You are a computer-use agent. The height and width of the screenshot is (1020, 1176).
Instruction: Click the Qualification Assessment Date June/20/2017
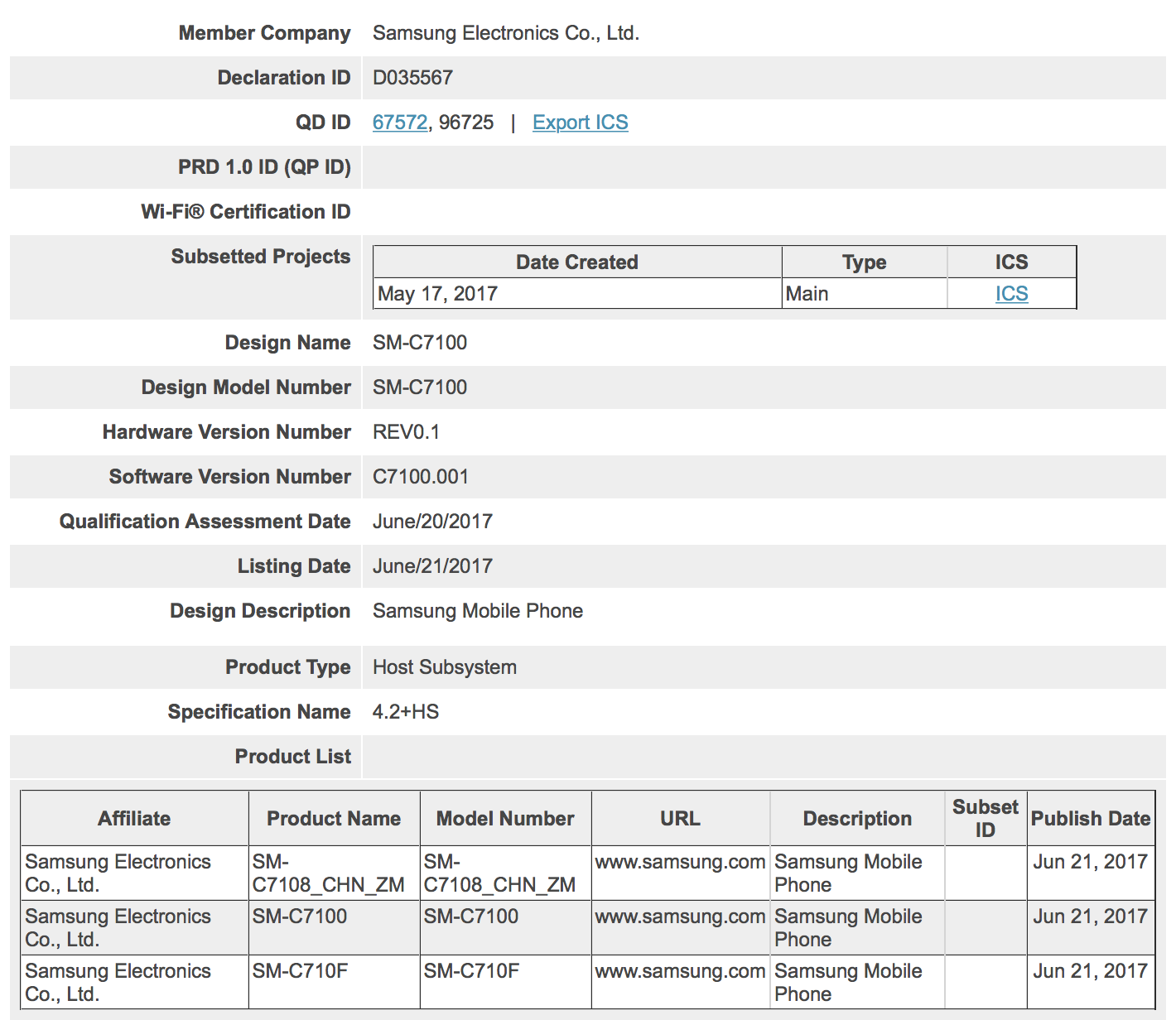pos(432,522)
